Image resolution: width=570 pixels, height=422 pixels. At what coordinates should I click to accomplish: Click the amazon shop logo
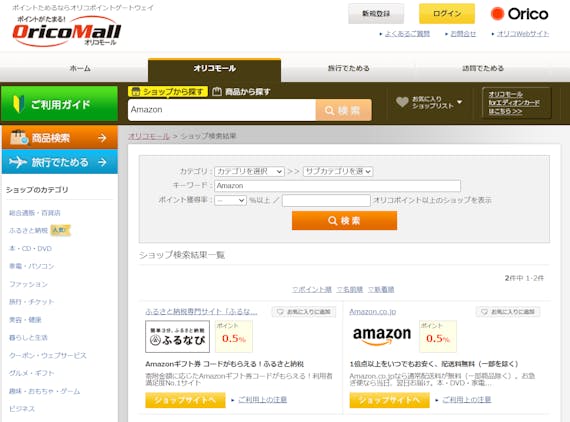coord(382,336)
